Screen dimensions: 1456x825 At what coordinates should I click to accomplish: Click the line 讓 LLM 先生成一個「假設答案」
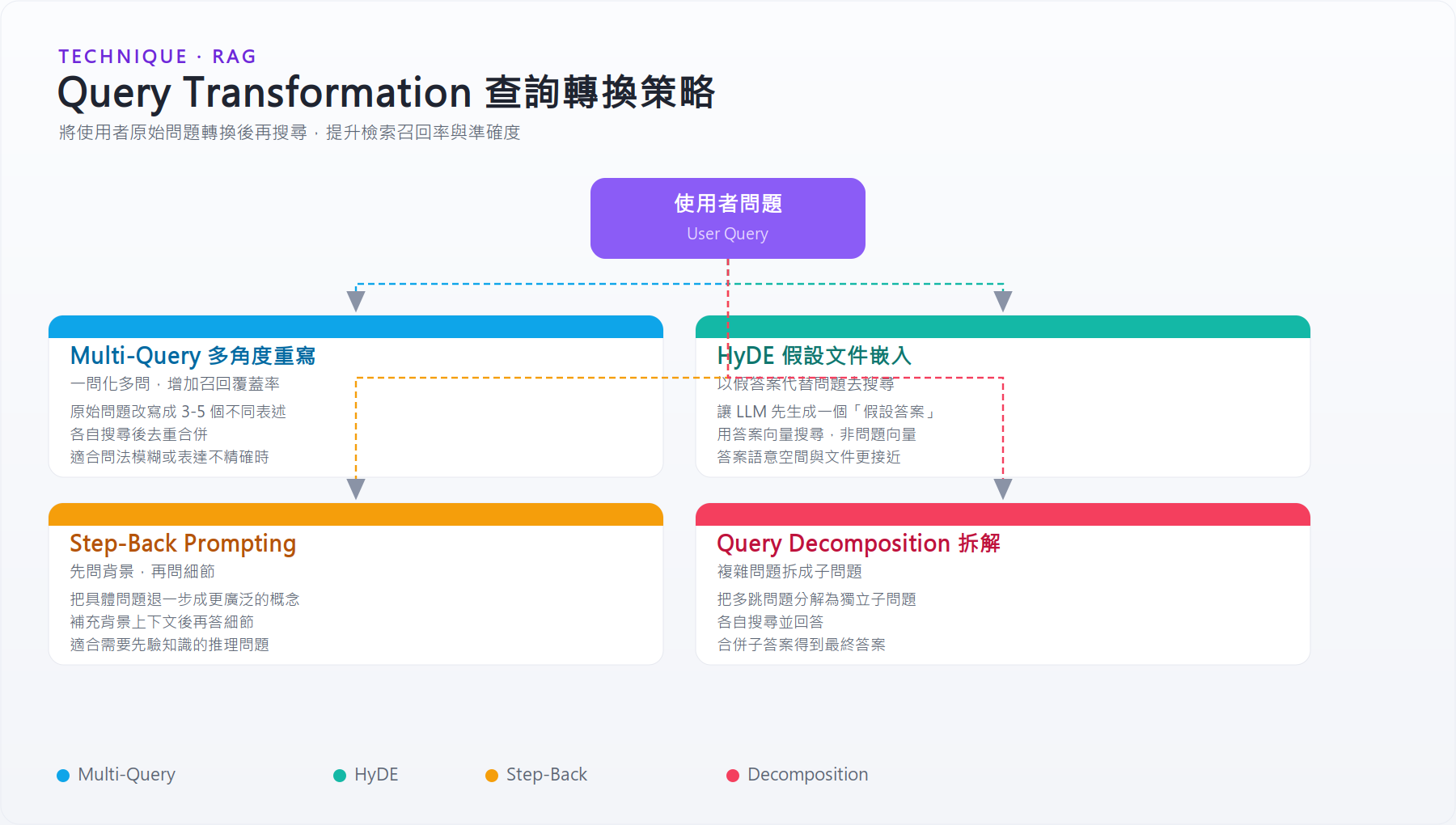[827, 412]
